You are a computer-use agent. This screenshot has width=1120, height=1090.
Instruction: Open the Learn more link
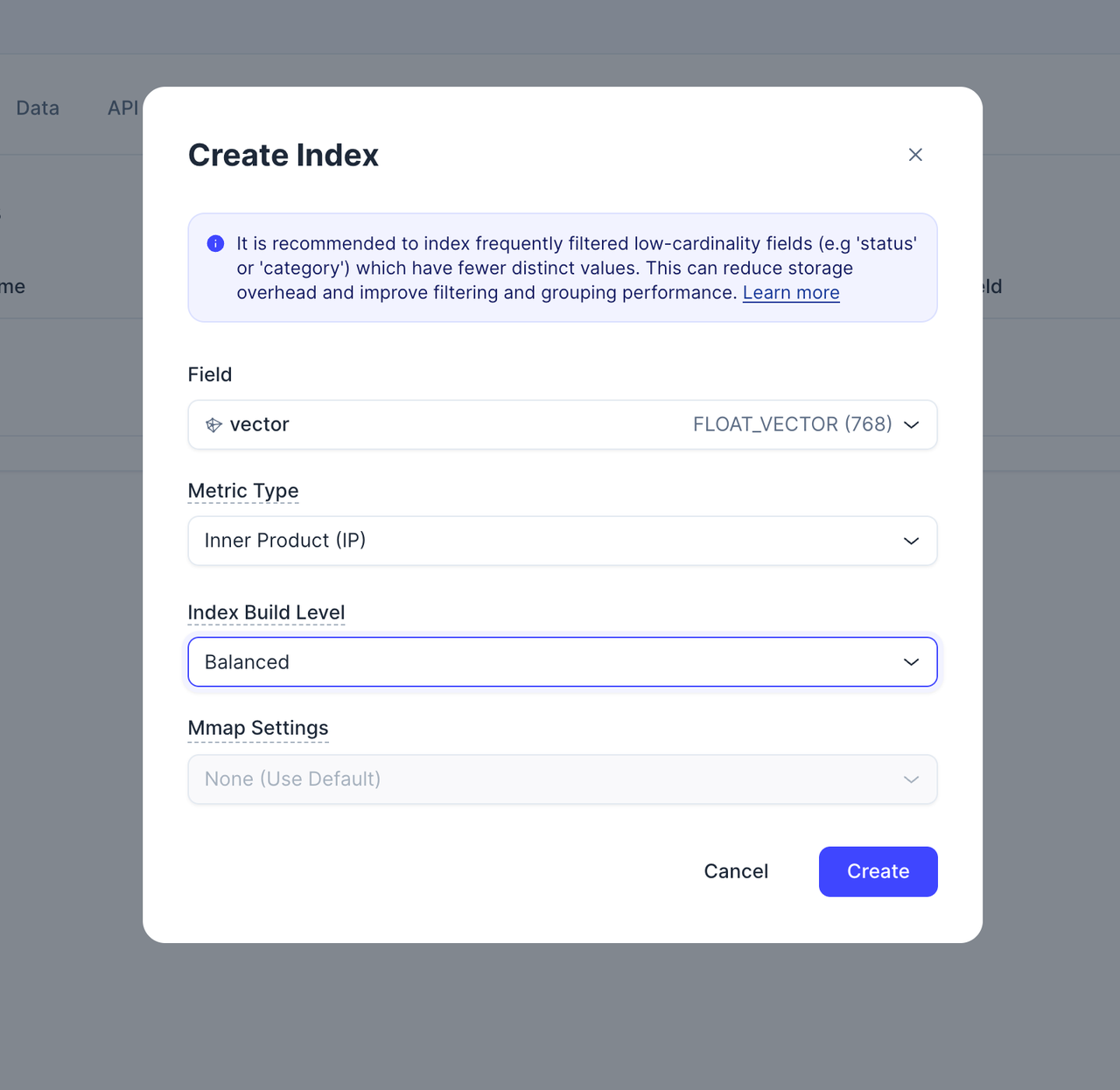tap(791, 293)
